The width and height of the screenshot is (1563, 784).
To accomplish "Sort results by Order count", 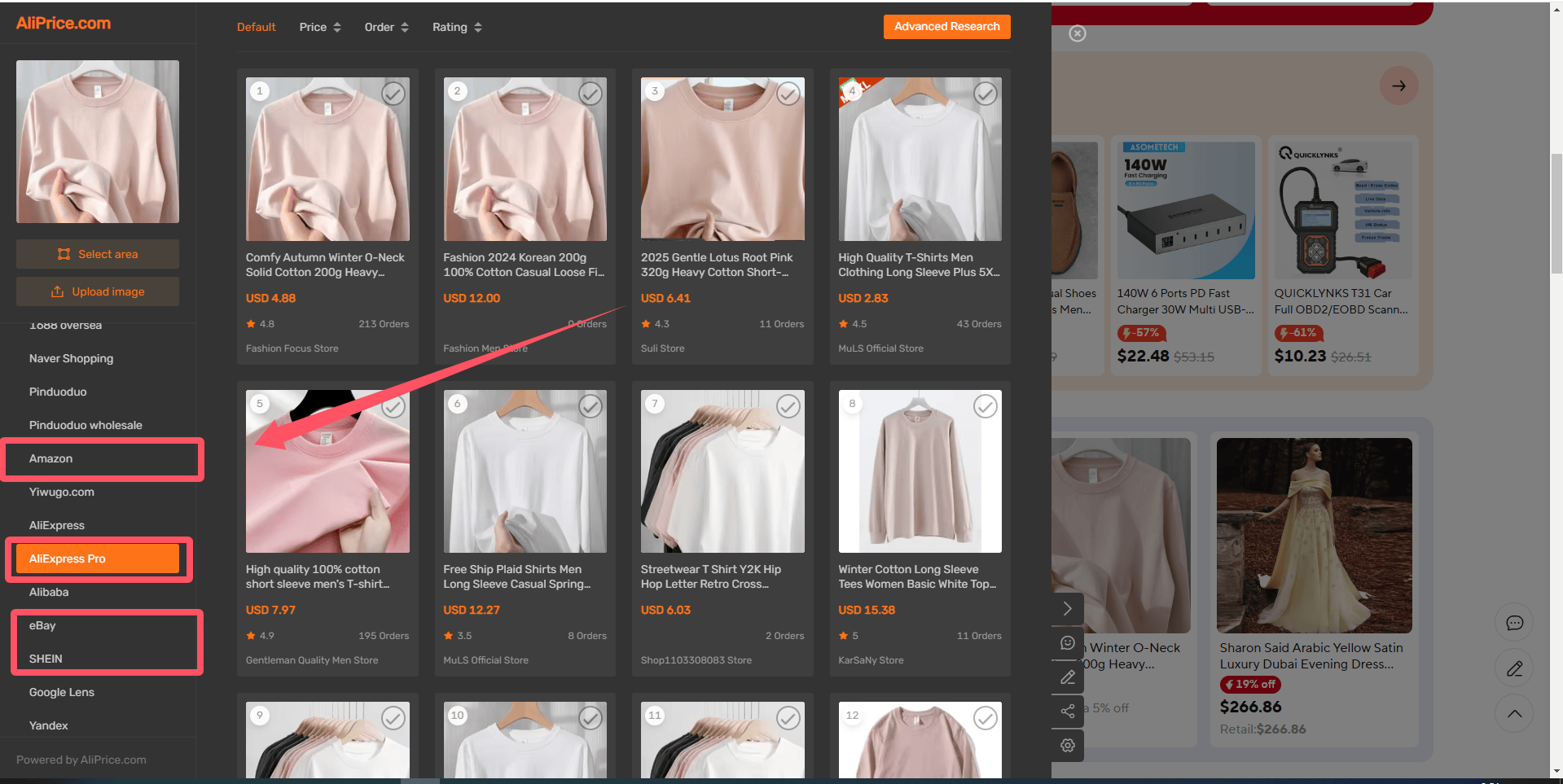I will 386,27.
